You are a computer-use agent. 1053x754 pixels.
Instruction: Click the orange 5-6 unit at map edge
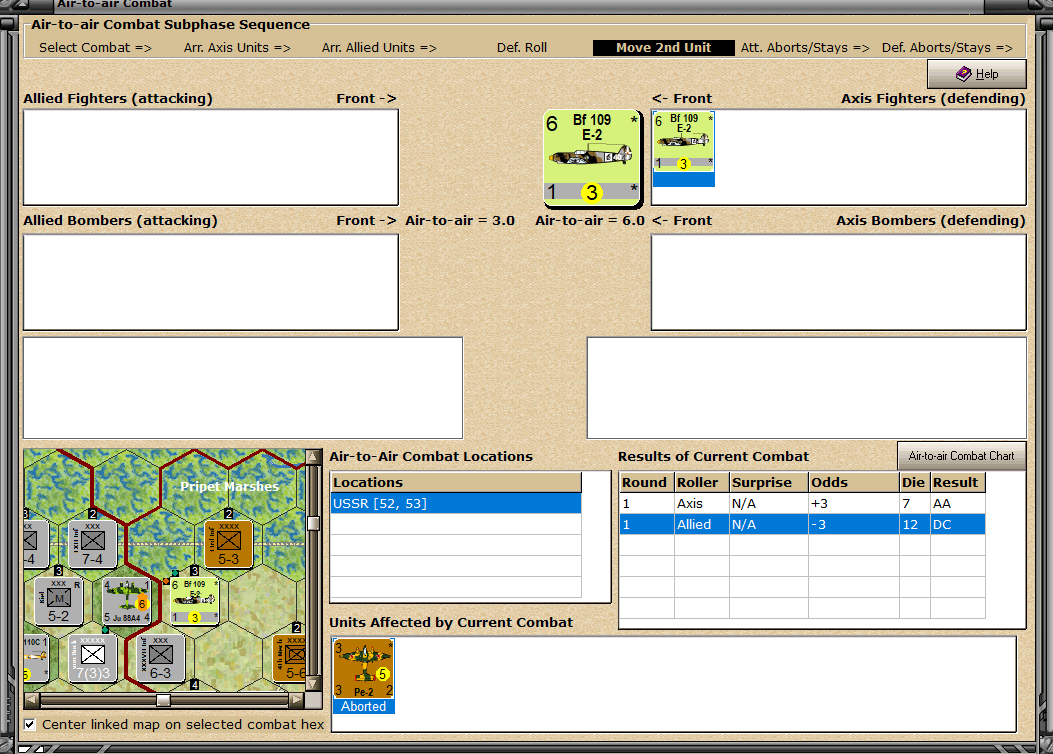click(290, 658)
